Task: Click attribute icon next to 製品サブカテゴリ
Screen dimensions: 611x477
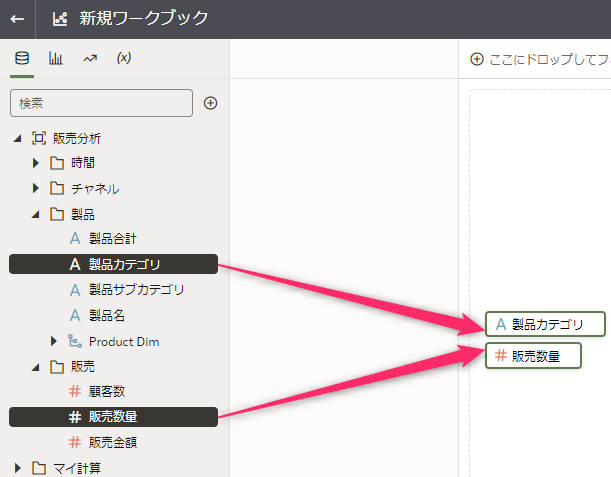Action: (75, 290)
